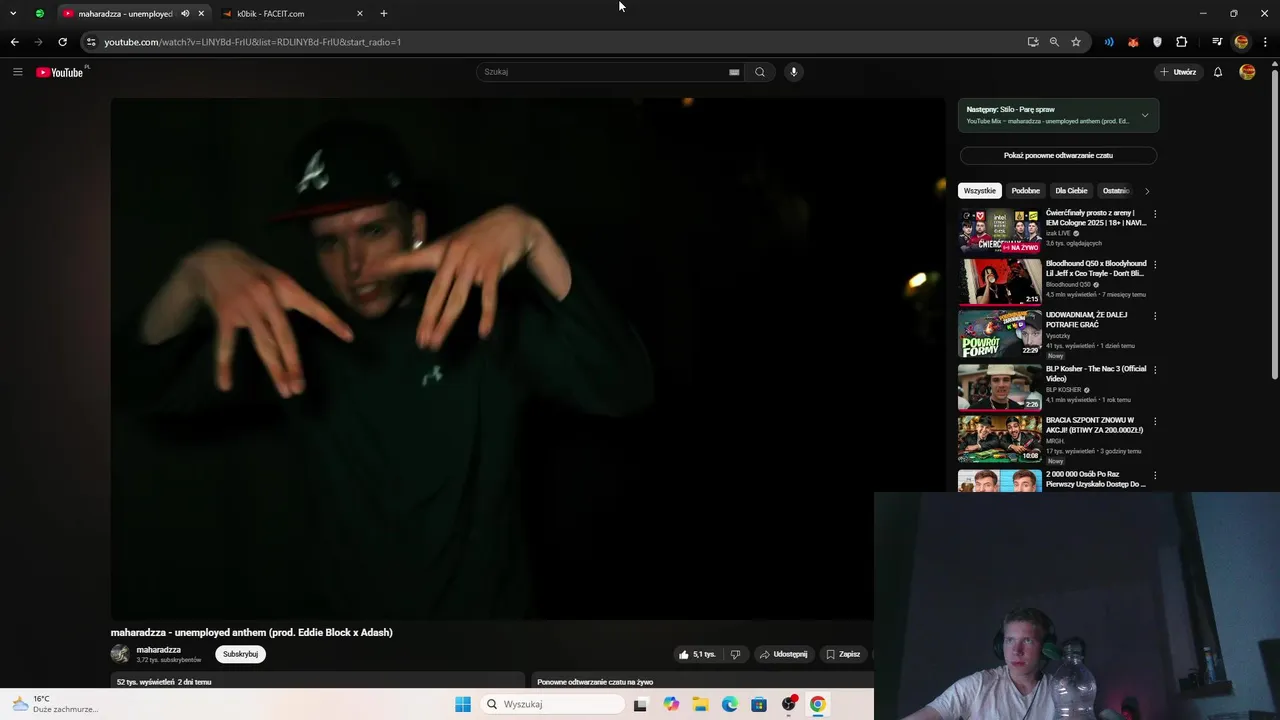Open options for UDOWADNIAM, ŻE DALEJ video
Viewport: 1280px width, 720px height.
[x=1155, y=316]
